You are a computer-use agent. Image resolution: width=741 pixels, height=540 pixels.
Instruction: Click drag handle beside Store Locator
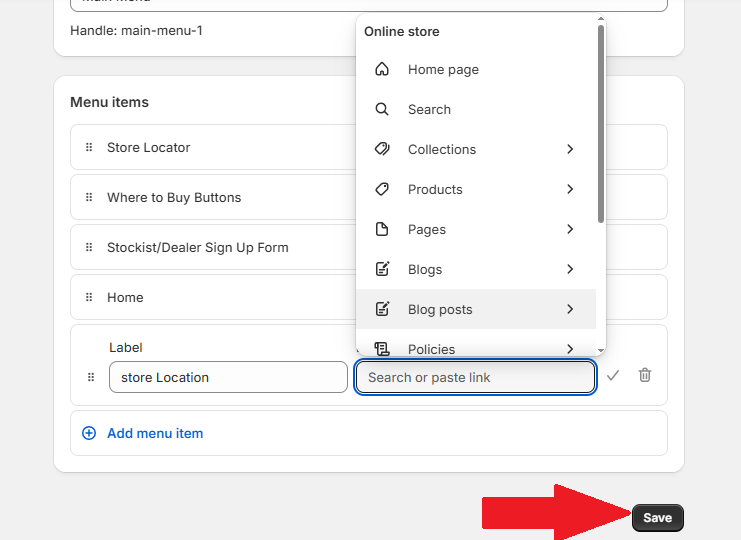click(89, 147)
